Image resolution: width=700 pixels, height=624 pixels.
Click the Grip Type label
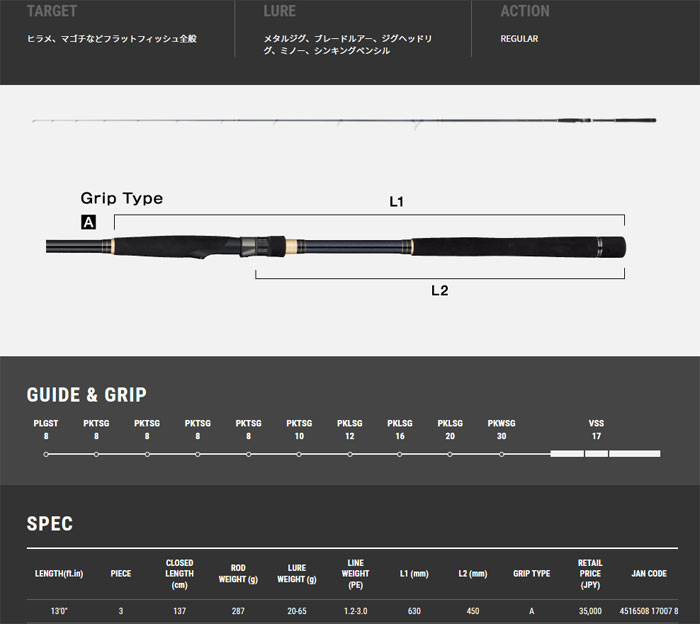(x=122, y=198)
